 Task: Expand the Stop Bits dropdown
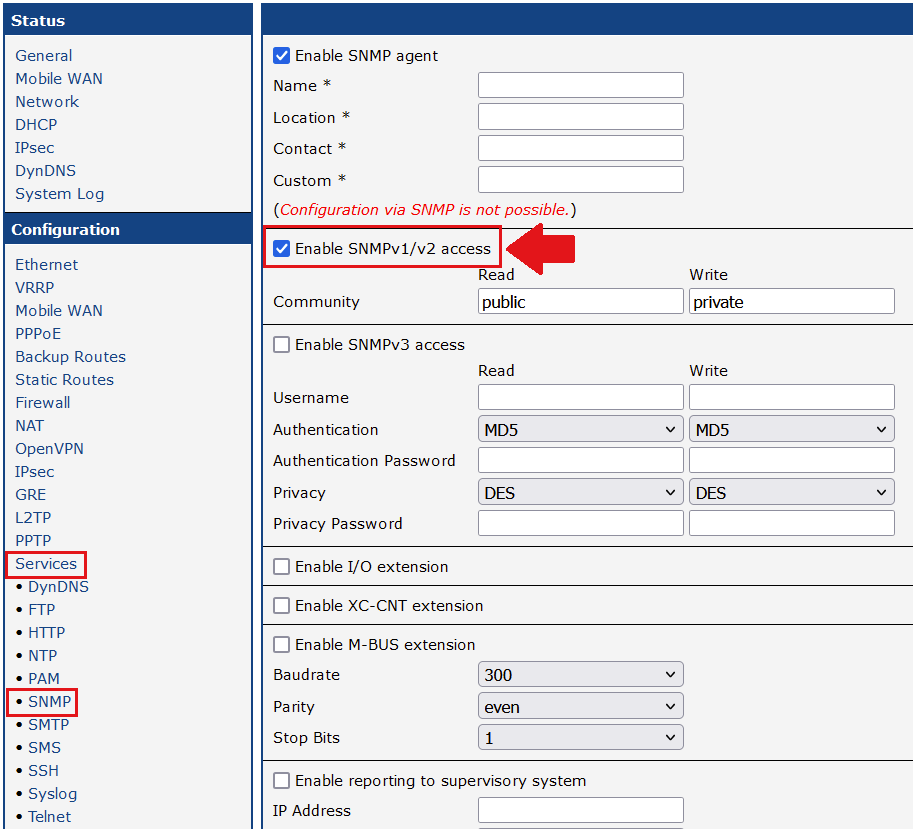[x=580, y=738]
